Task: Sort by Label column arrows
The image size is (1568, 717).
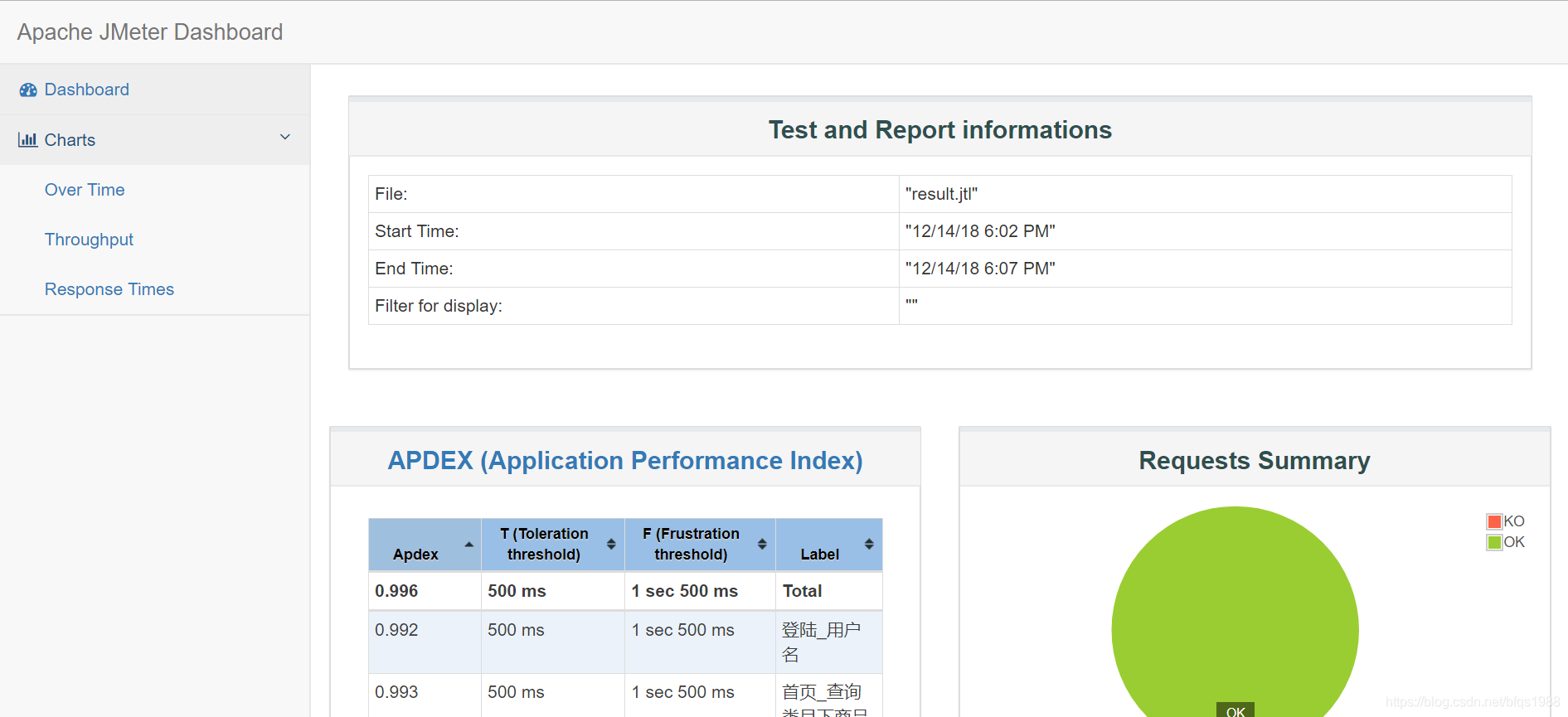Action: 869,544
